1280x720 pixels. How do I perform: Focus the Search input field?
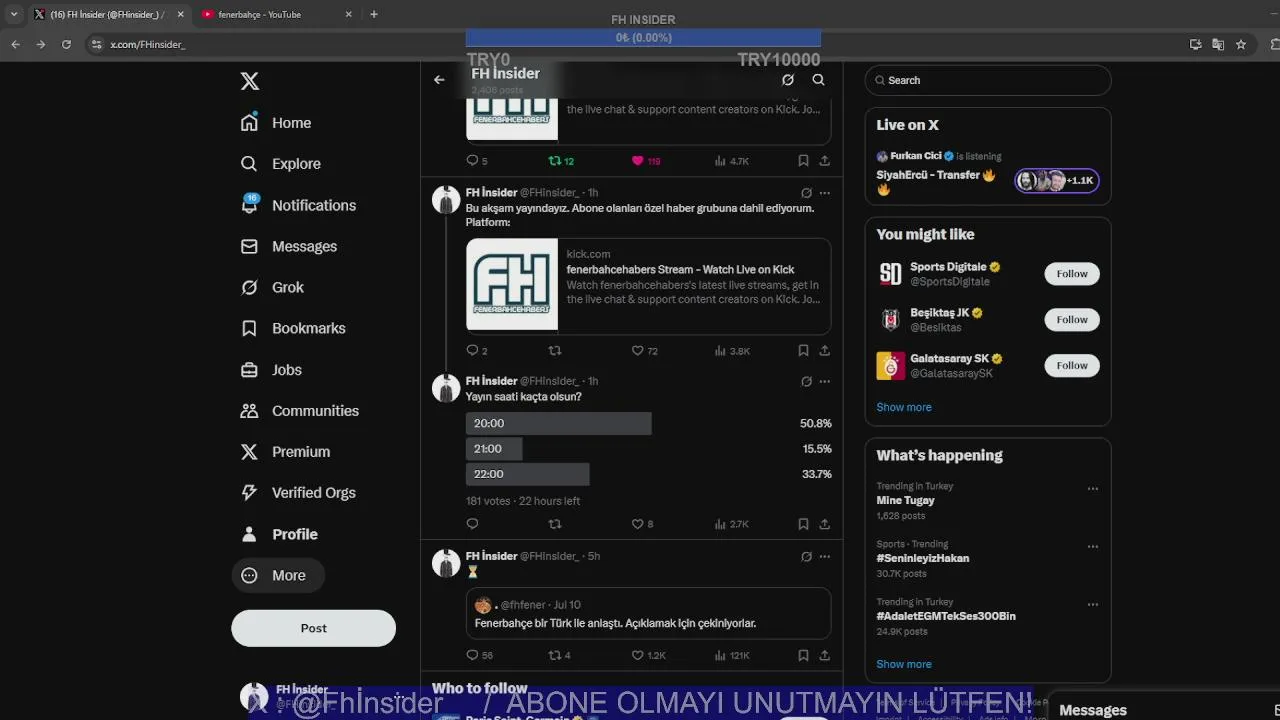coord(988,80)
